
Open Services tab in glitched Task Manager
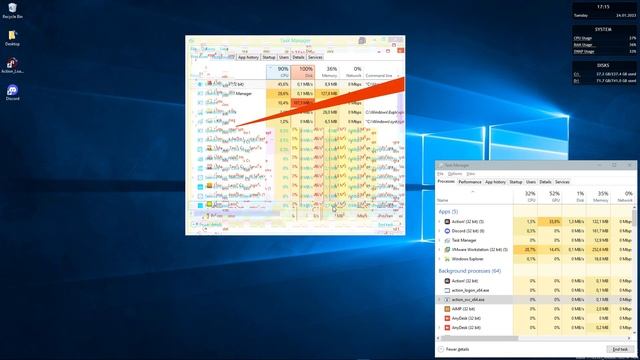point(315,58)
